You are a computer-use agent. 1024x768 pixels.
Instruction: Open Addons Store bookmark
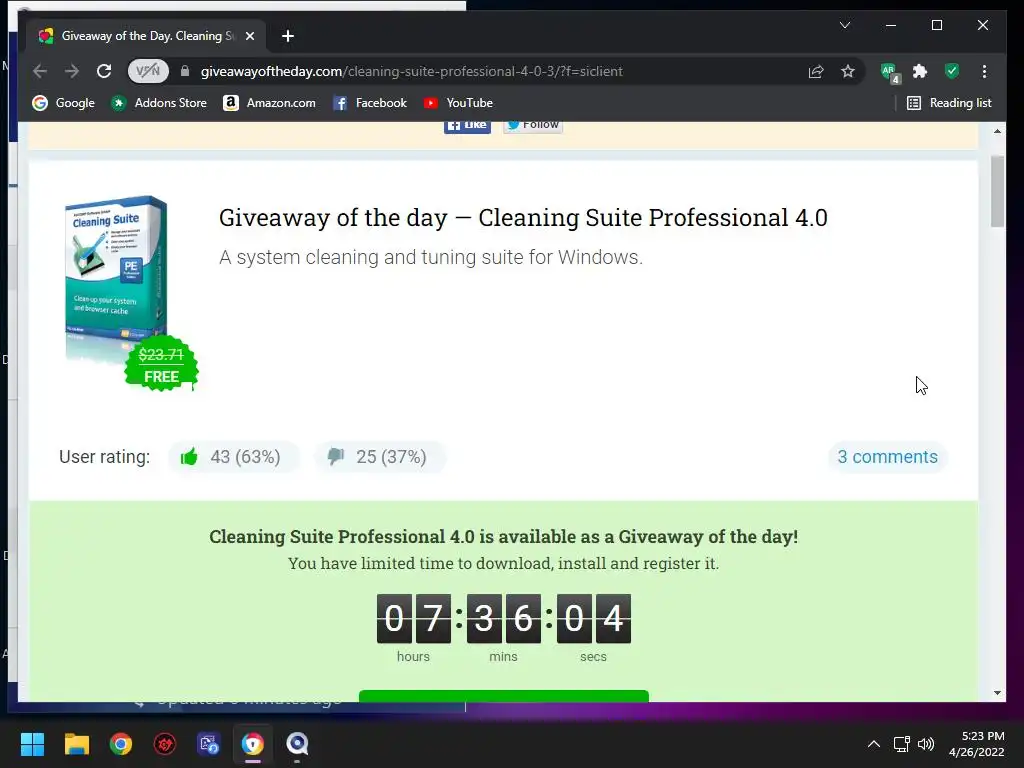click(x=159, y=103)
